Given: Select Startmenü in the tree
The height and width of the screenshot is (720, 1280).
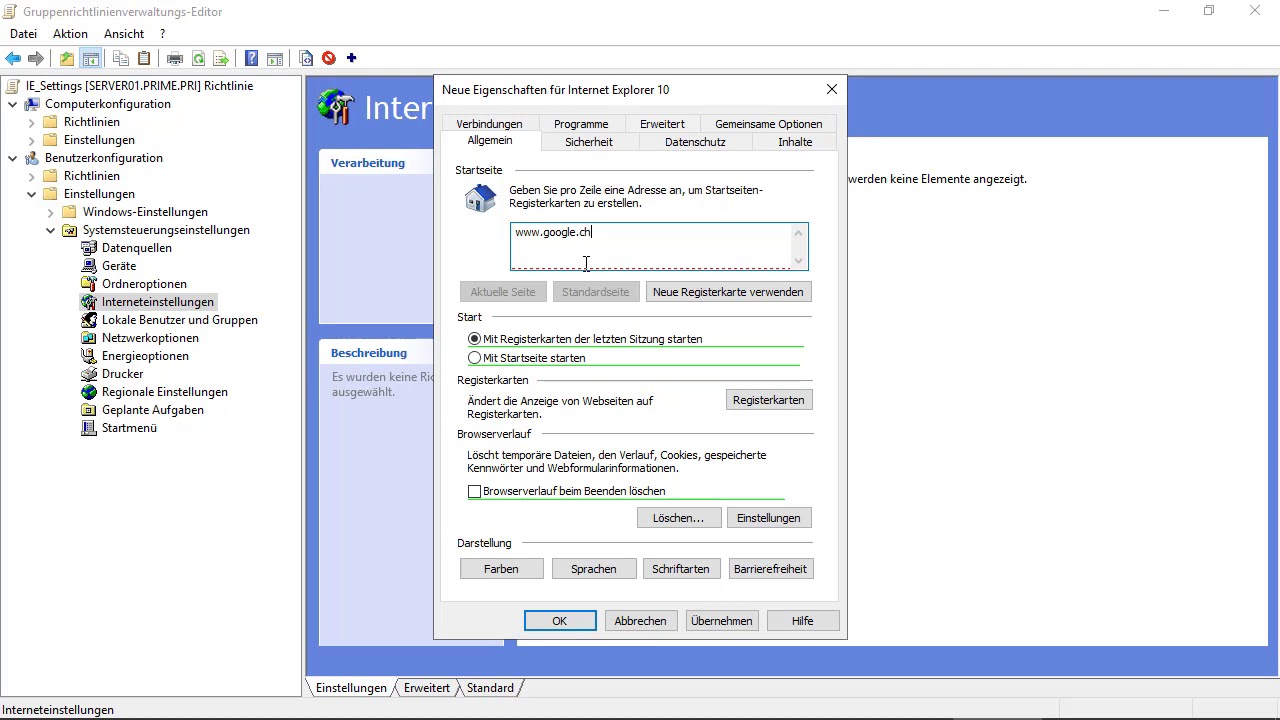Looking at the screenshot, I should pos(129,428).
